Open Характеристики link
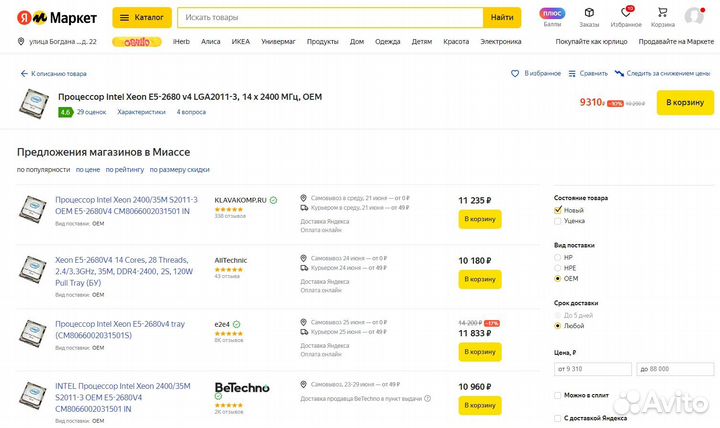Screen dimensions: 720x428 (x=141, y=112)
